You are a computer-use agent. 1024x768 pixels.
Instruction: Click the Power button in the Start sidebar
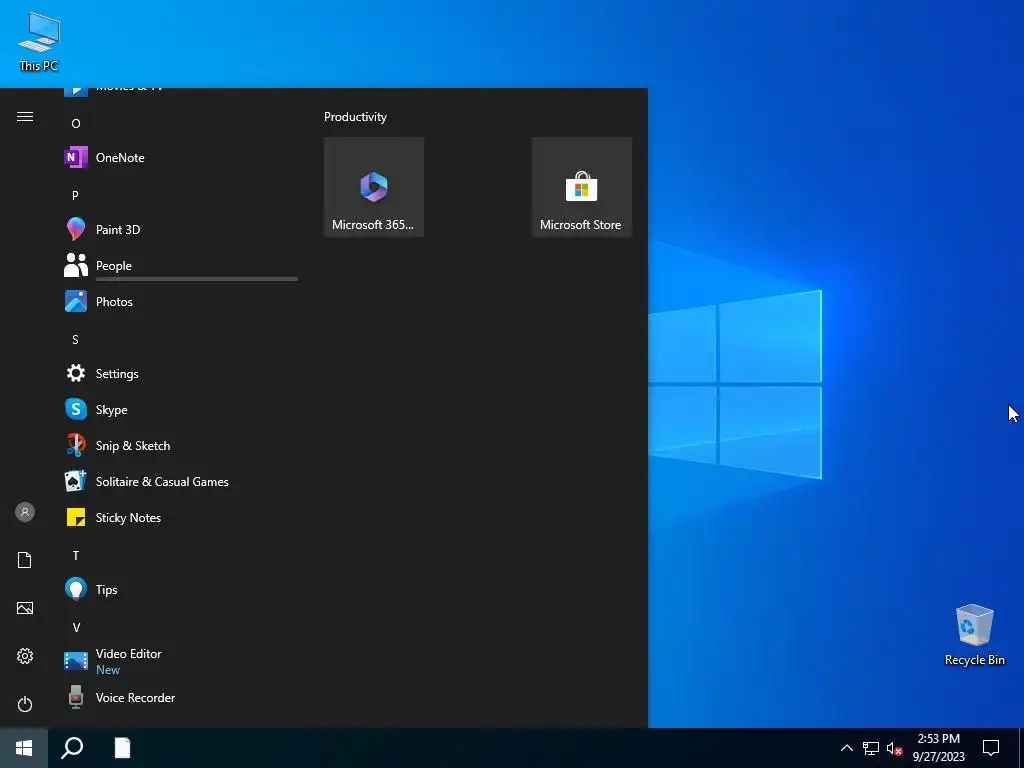(25, 704)
